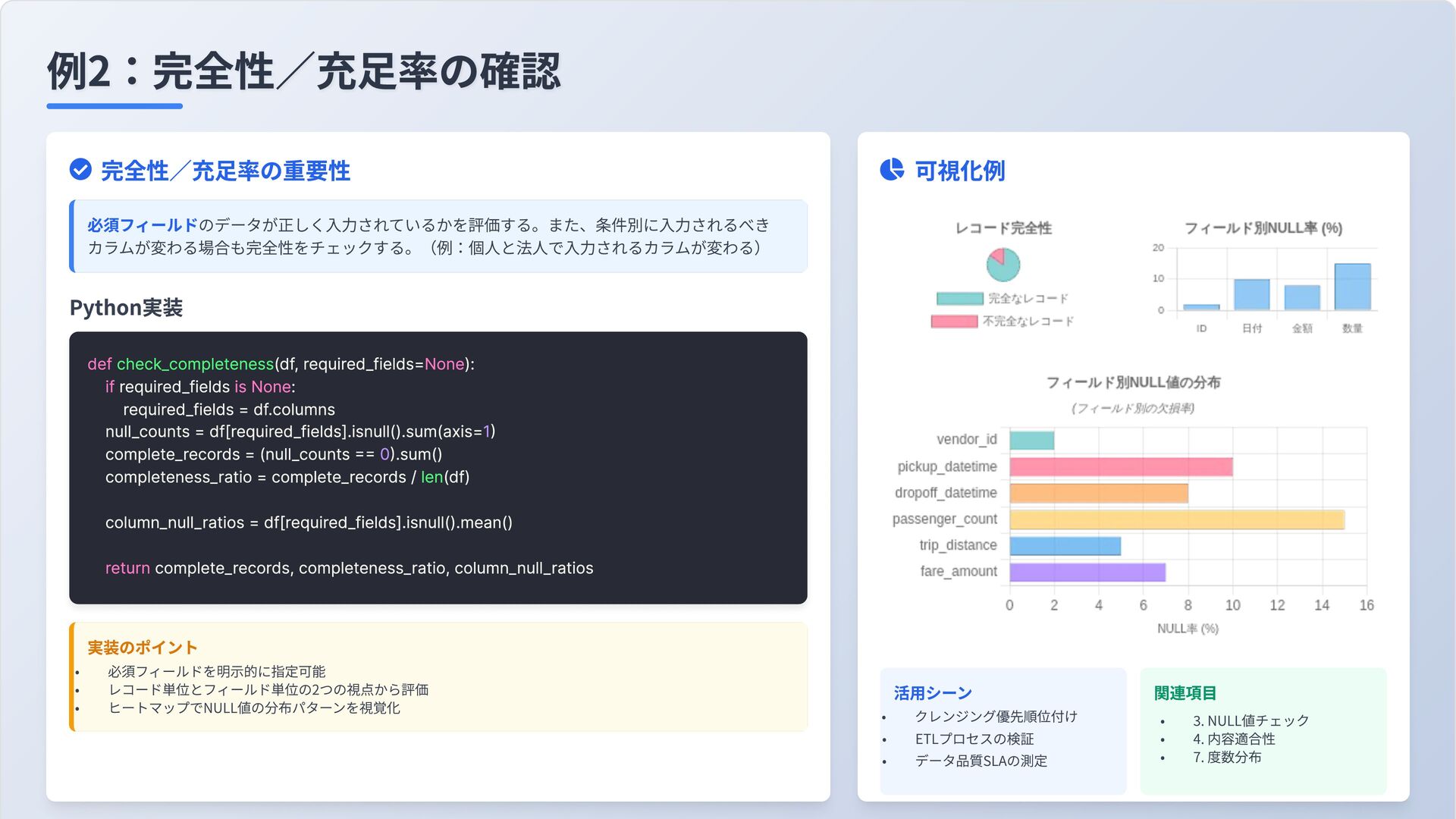Click the vendor_id axis label
This screenshot has width=1456, height=819.
click(967, 440)
